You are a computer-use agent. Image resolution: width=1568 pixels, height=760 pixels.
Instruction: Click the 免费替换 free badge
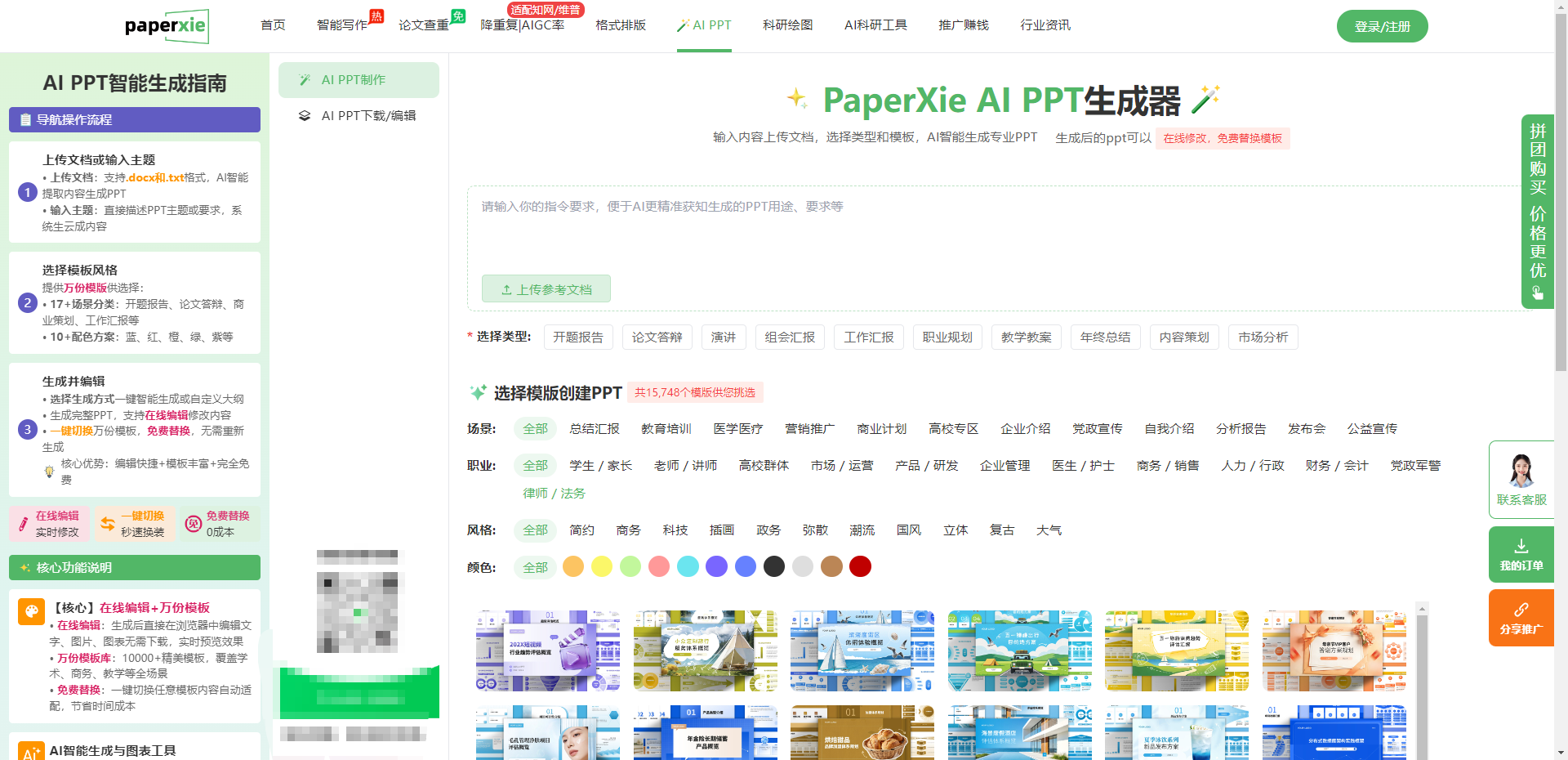pyautogui.click(x=219, y=524)
